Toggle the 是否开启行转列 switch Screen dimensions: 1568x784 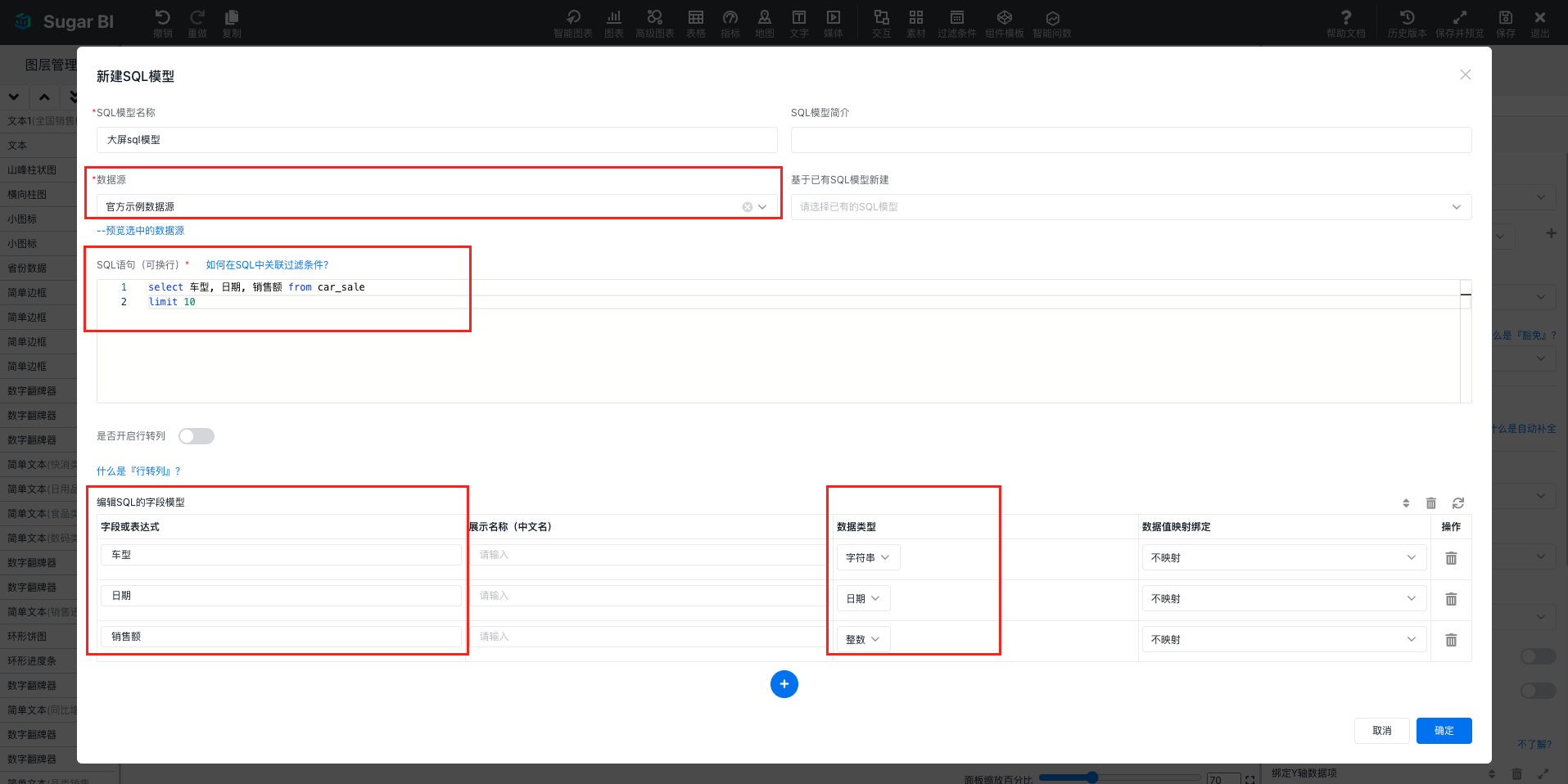pos(197,436)
